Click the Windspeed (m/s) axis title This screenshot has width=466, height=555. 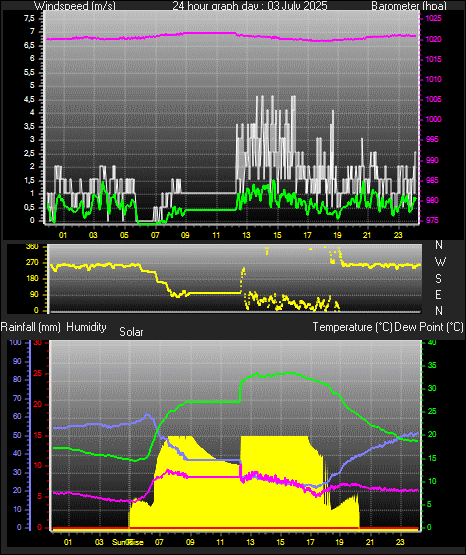(x=75, y=5)
